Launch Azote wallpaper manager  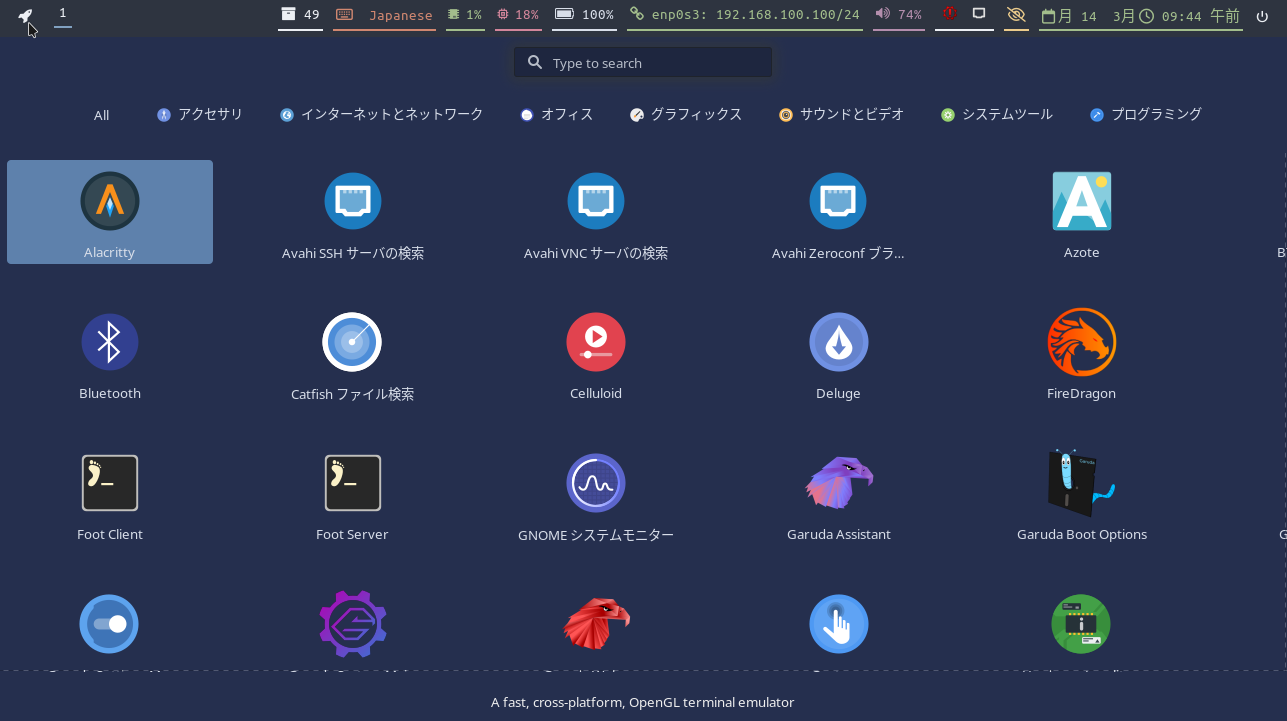pos(1081,212)
